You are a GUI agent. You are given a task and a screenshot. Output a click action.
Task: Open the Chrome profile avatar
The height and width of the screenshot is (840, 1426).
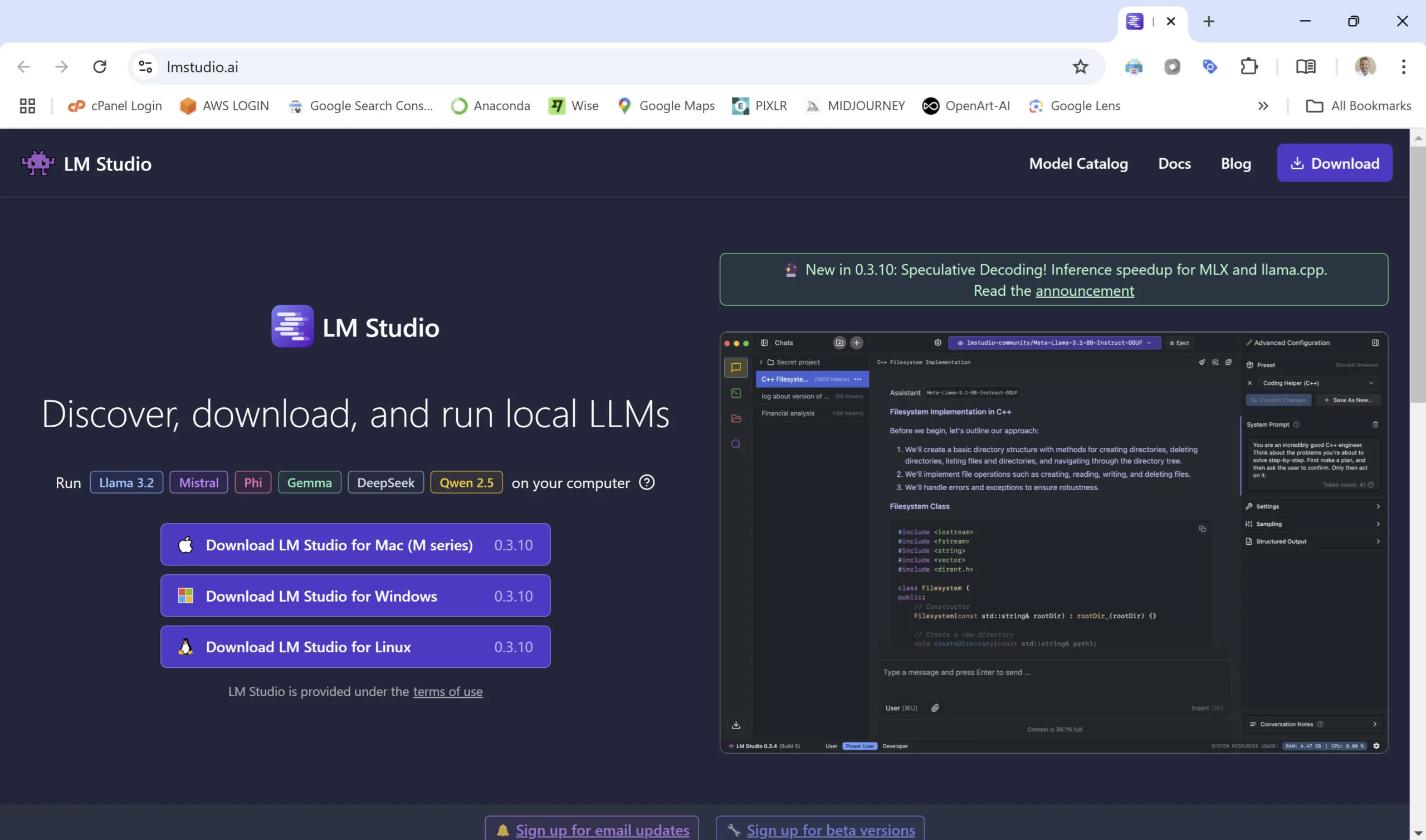(x=1365, y=67)
